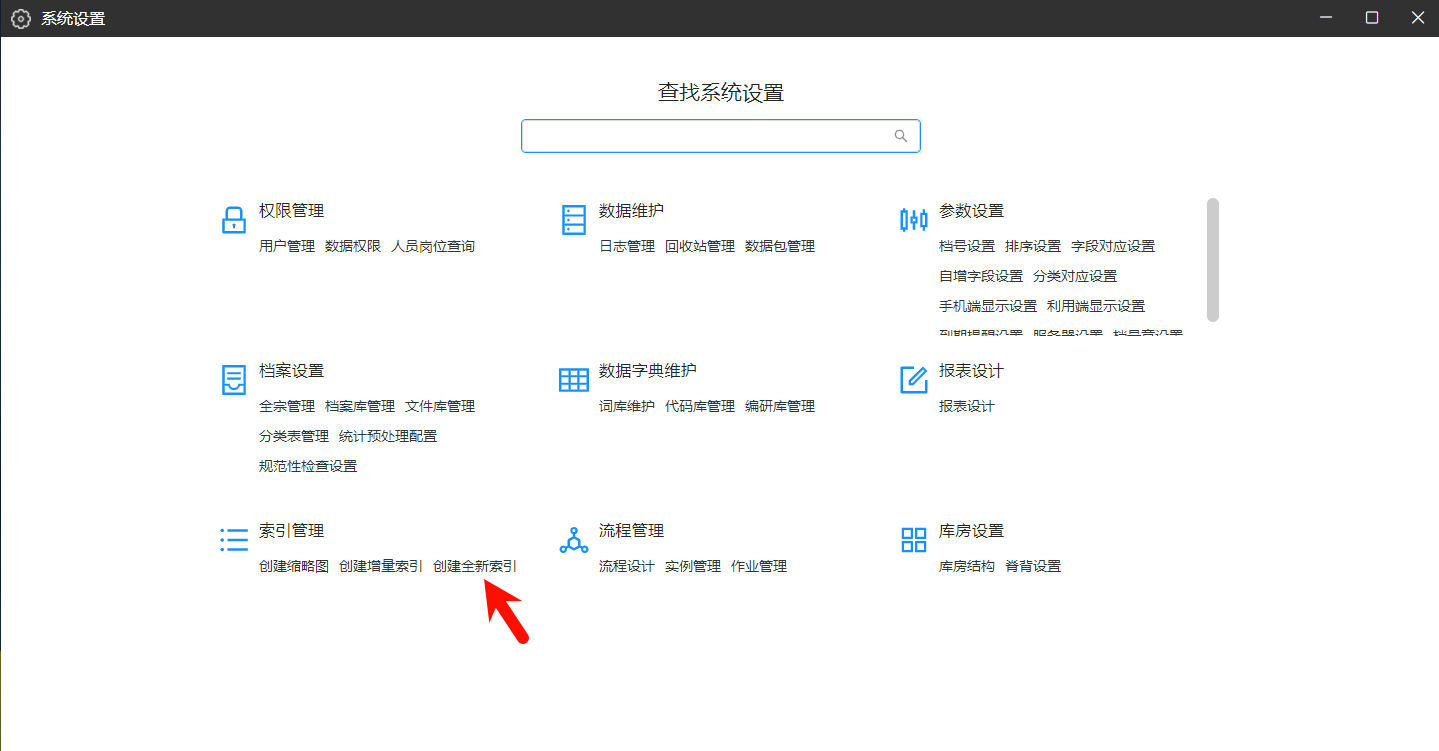Image resolution: width=1439 pixels, height=751 pixels.
Task: Click the database icon beside 数据维护
Action: (x=573, y=220)
